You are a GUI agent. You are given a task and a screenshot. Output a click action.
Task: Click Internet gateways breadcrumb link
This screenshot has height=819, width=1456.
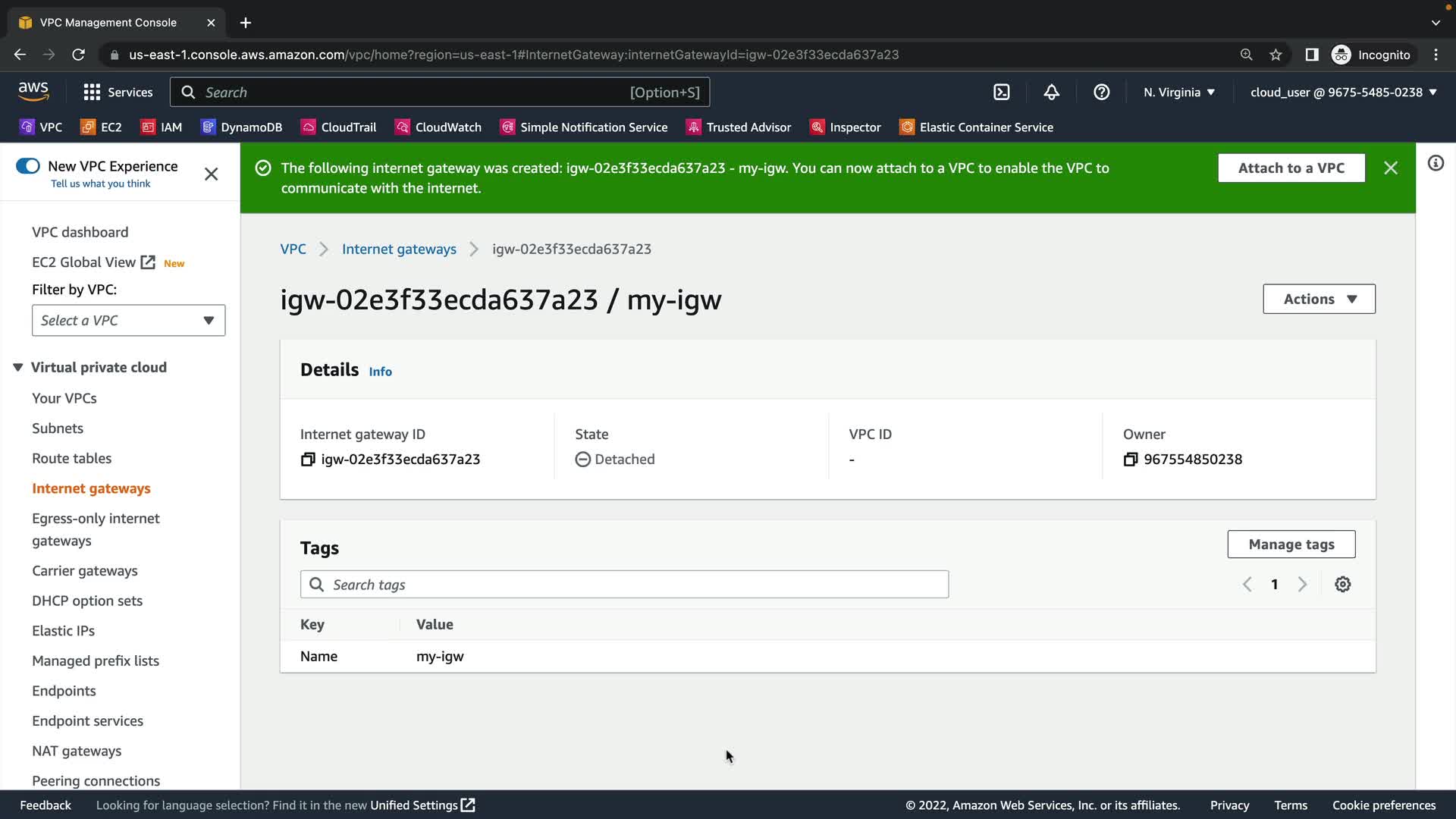399,249
